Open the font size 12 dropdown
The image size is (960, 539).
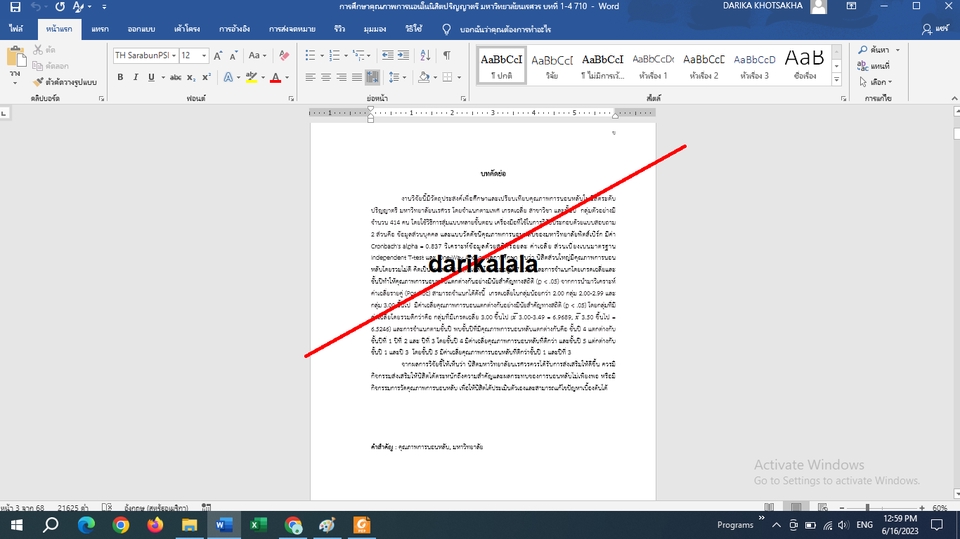click(204, 56)
